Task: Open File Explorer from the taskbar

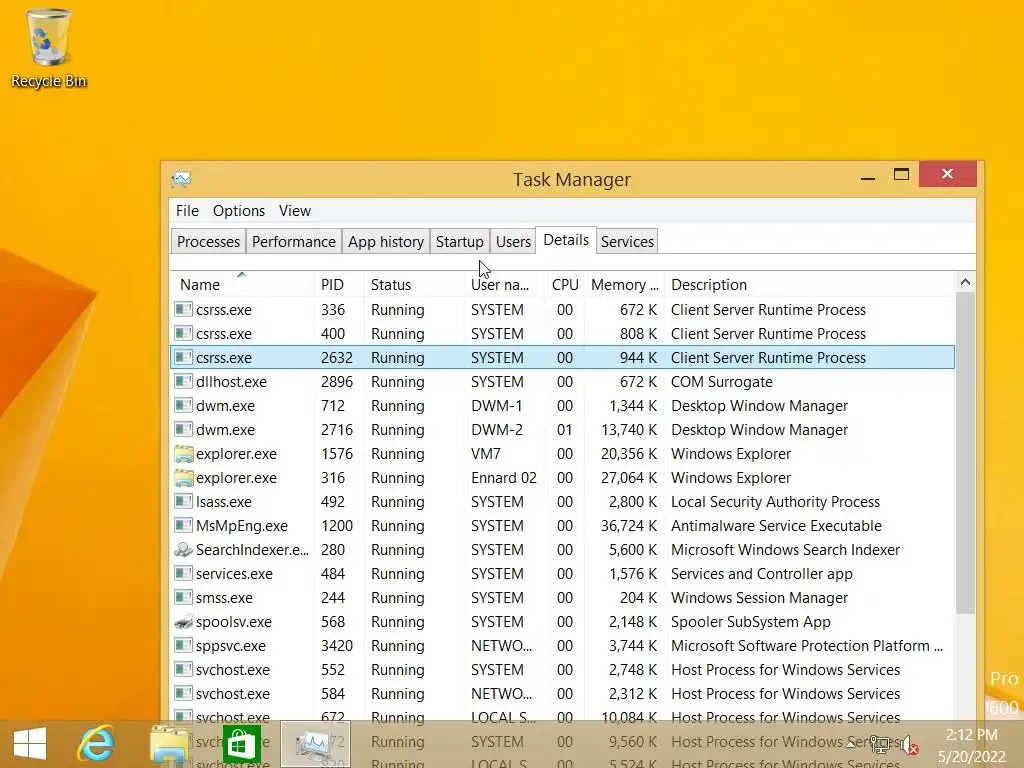Action: [x=168, y=744]
